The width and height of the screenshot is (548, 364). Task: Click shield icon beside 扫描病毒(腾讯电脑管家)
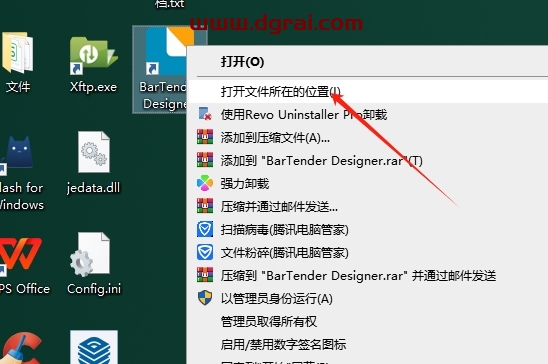coord(205,230)
